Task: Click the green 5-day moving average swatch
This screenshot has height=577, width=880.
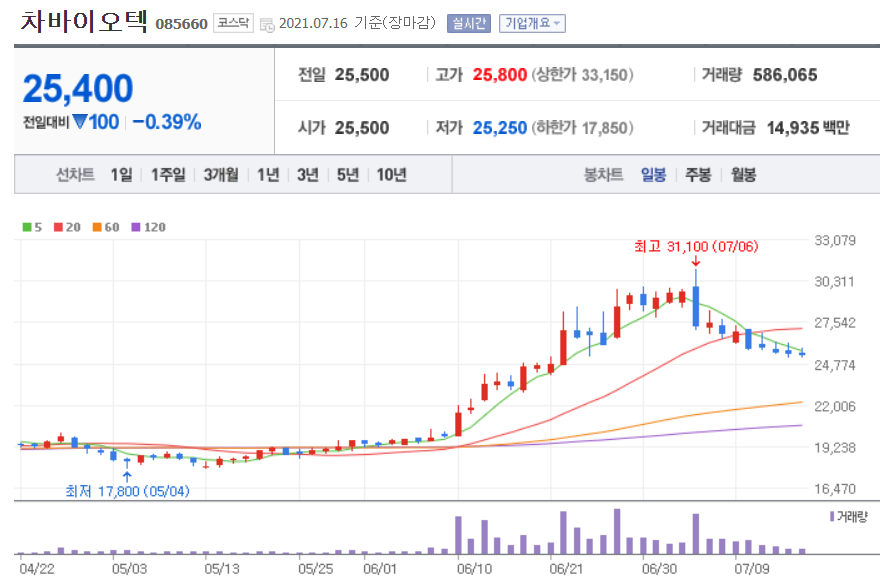Action: point(26,227)
